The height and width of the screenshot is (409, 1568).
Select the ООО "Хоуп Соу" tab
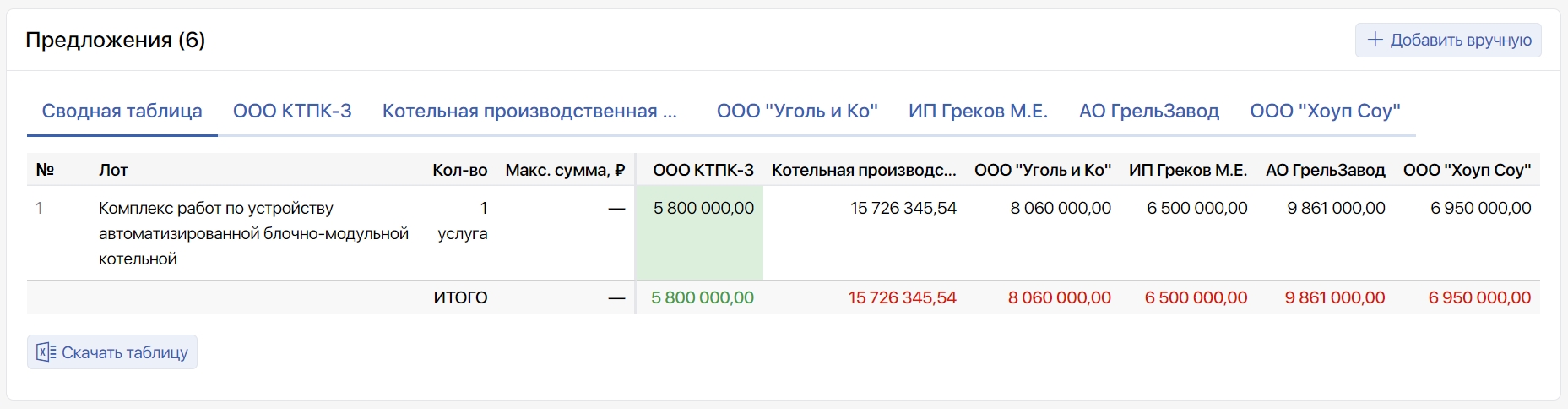click(1325, 112)
